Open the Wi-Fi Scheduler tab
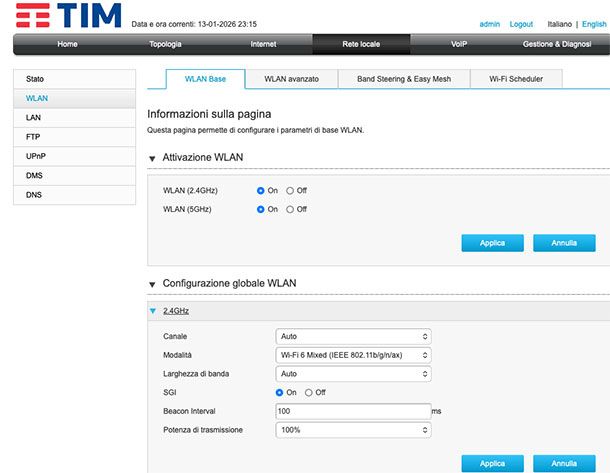 pos(516,79)
